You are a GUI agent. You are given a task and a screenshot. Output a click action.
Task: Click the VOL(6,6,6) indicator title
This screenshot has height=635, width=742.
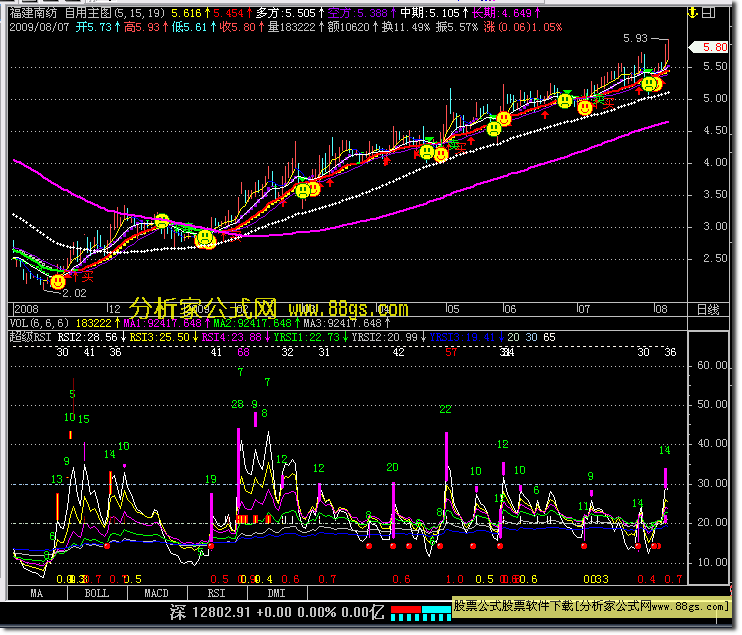pyautogui.click(x=39, y=323)
